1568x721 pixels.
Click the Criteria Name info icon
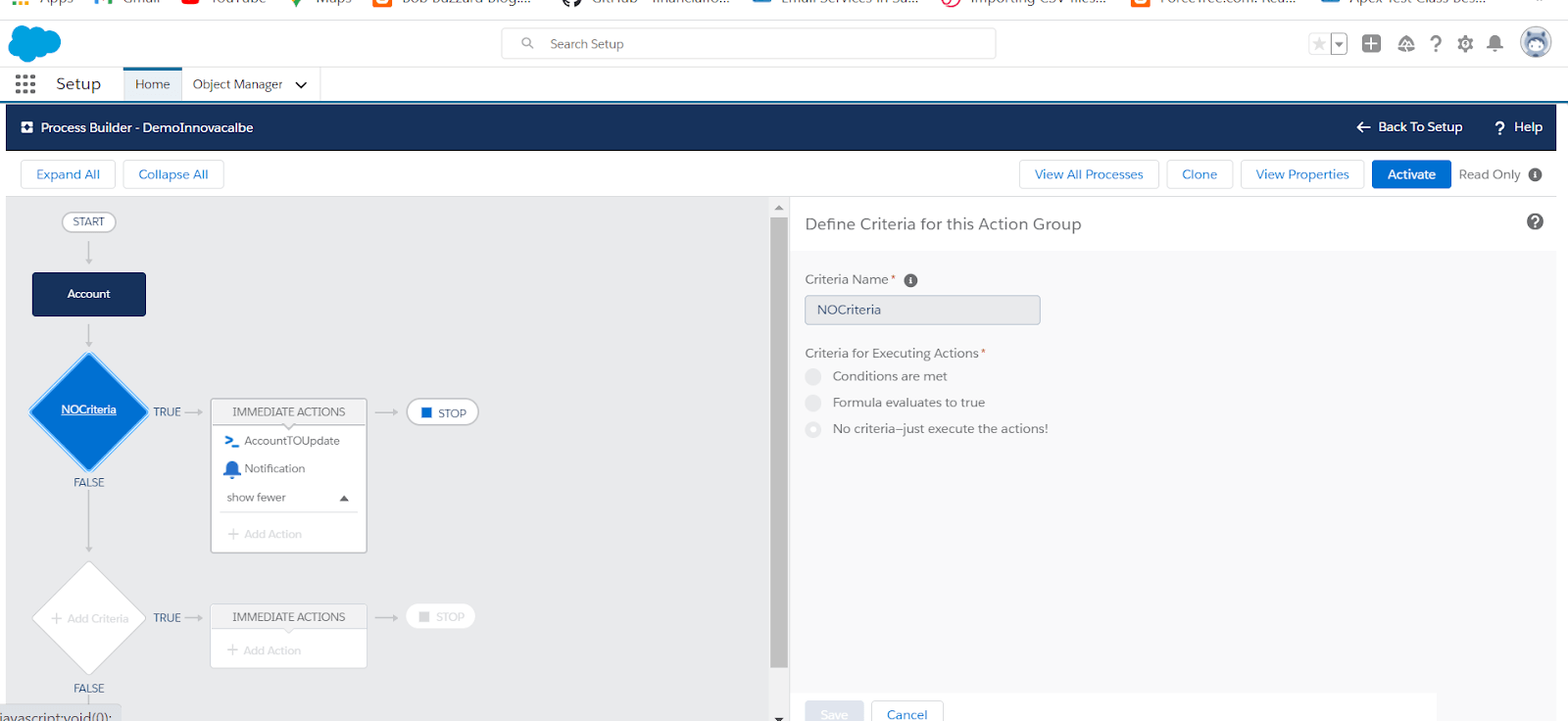pos(910,280)
